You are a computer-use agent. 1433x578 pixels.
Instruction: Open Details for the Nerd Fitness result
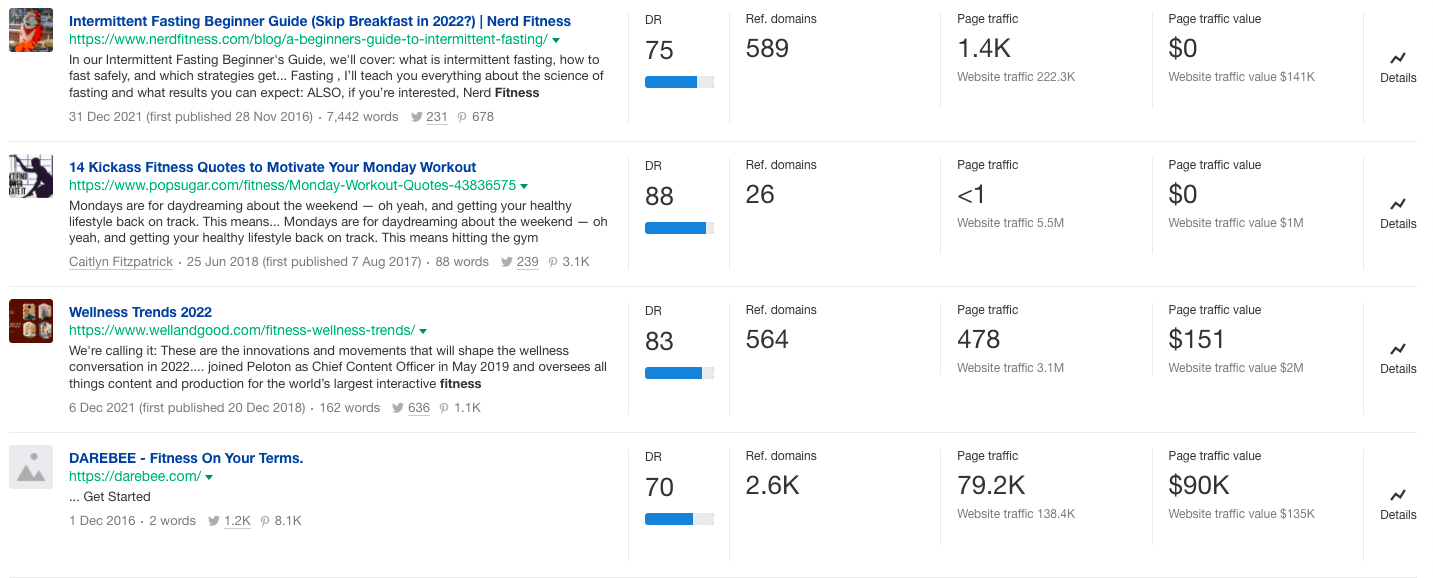1397,67
